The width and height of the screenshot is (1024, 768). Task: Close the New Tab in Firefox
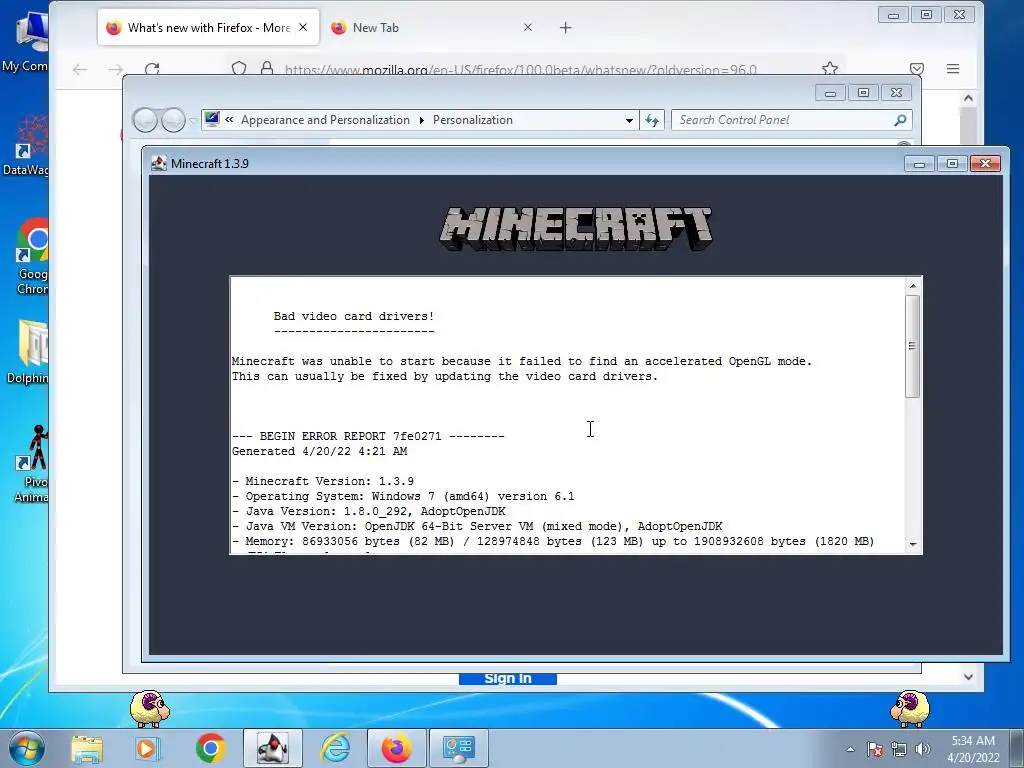click(528, 27)
